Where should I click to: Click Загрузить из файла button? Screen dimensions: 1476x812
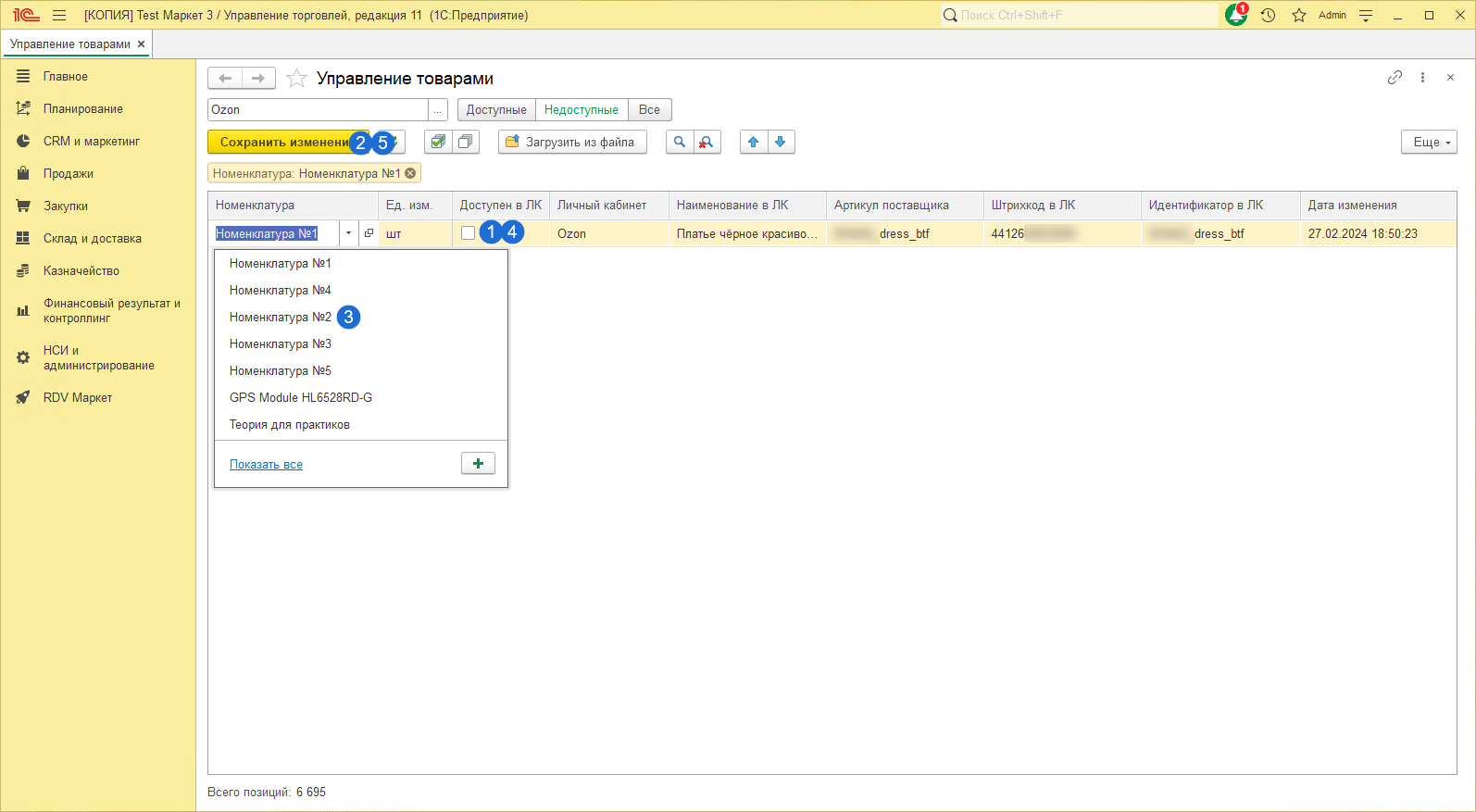pos(571,142)
